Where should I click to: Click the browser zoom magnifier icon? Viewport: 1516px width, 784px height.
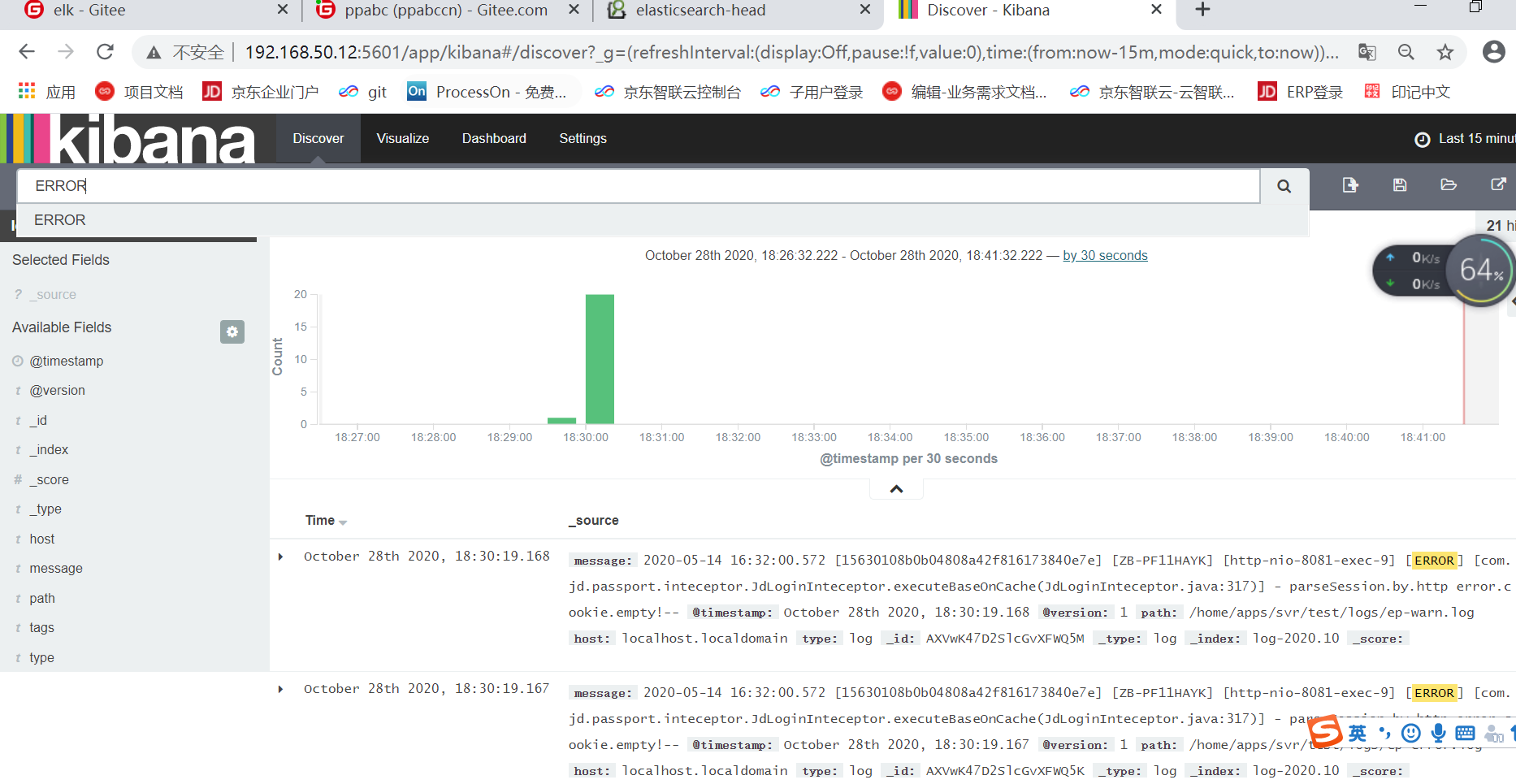coord(1406,53)
